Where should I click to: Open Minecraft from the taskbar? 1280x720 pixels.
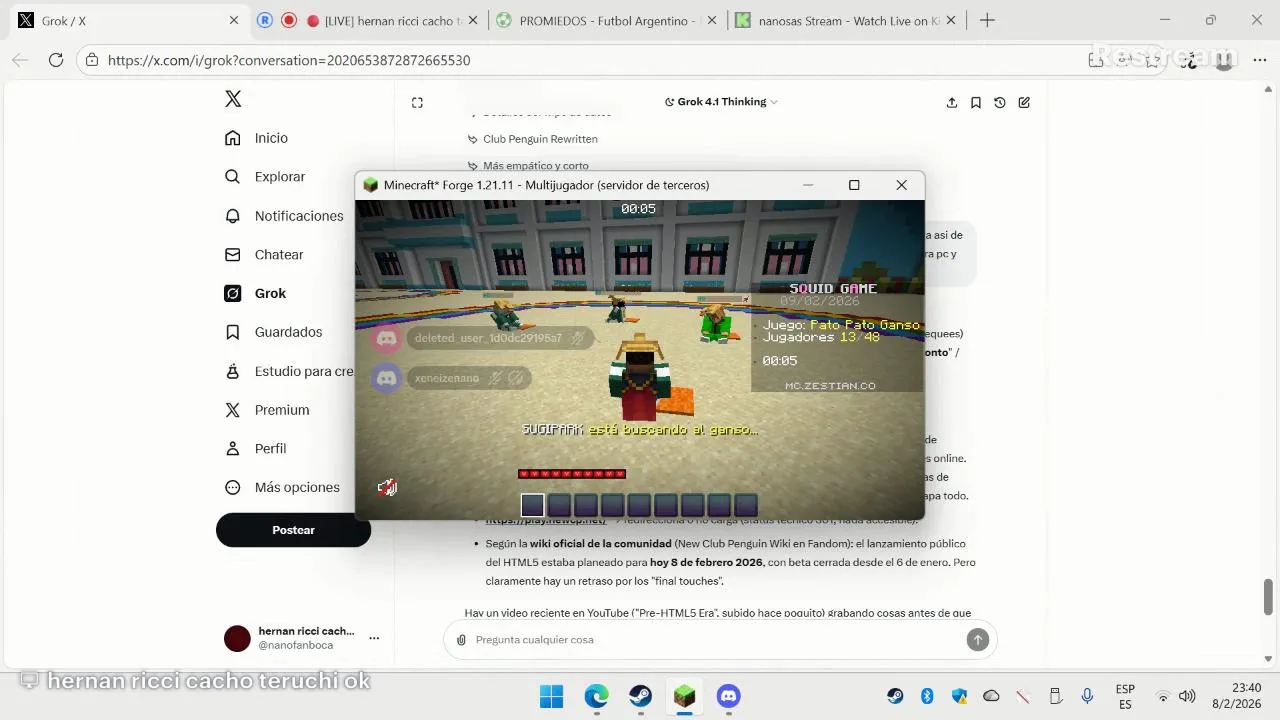tap(684, 696)
